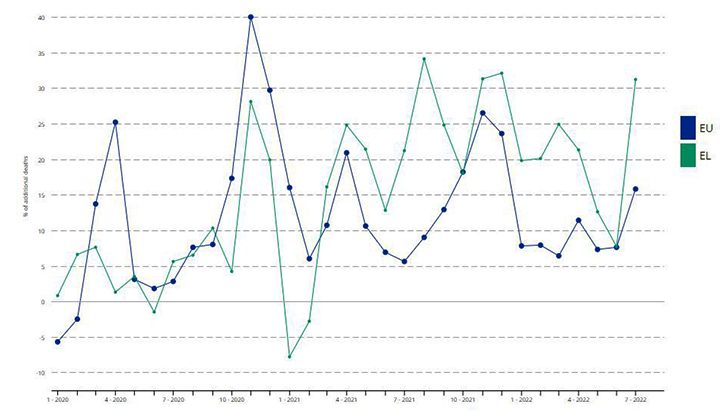Click the first EU data point in January 2020
720x411 pixels.
[x=58, y=342]
